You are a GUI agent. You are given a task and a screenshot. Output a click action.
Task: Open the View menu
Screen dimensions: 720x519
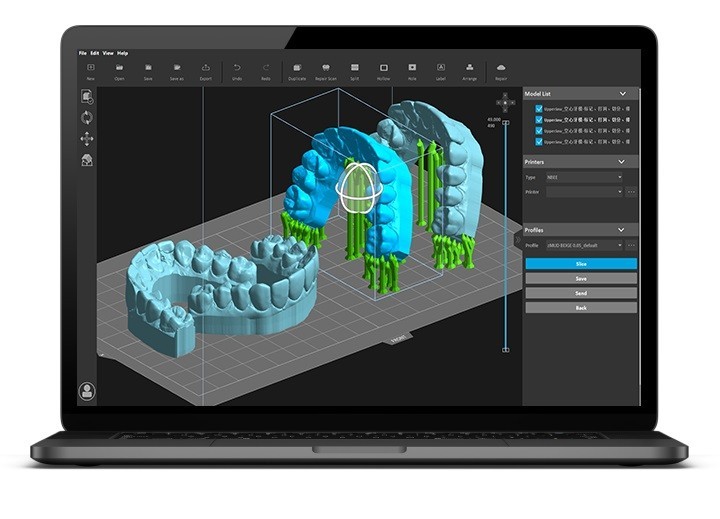tap(108, 52)
